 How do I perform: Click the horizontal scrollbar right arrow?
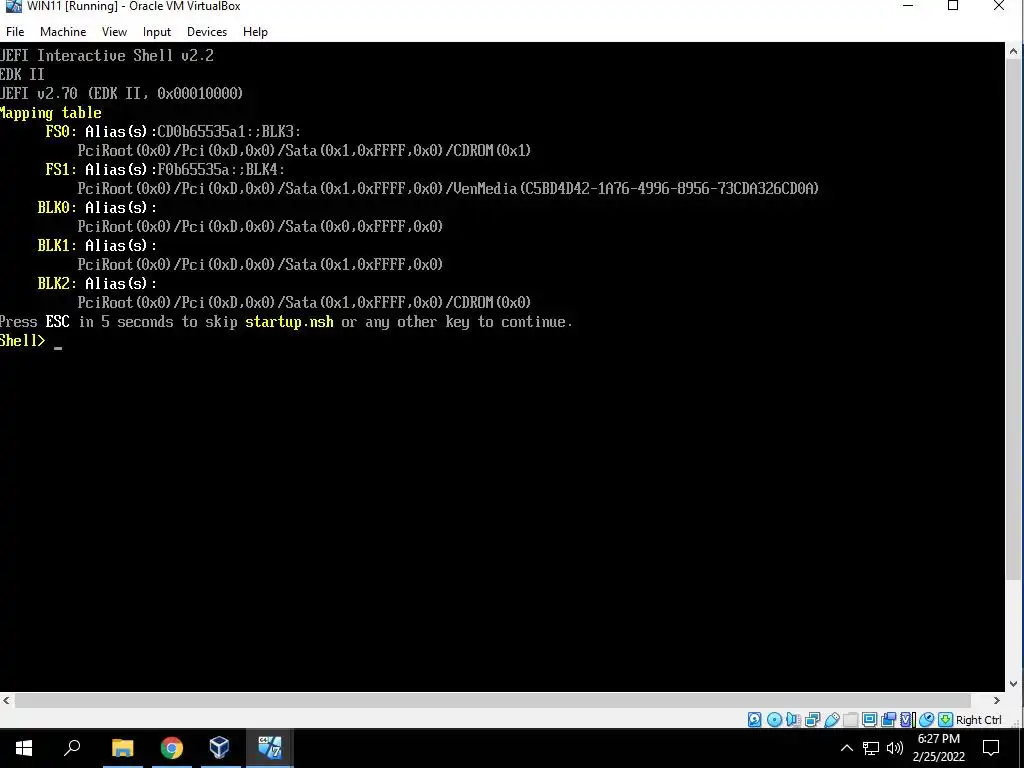(997, 700)
